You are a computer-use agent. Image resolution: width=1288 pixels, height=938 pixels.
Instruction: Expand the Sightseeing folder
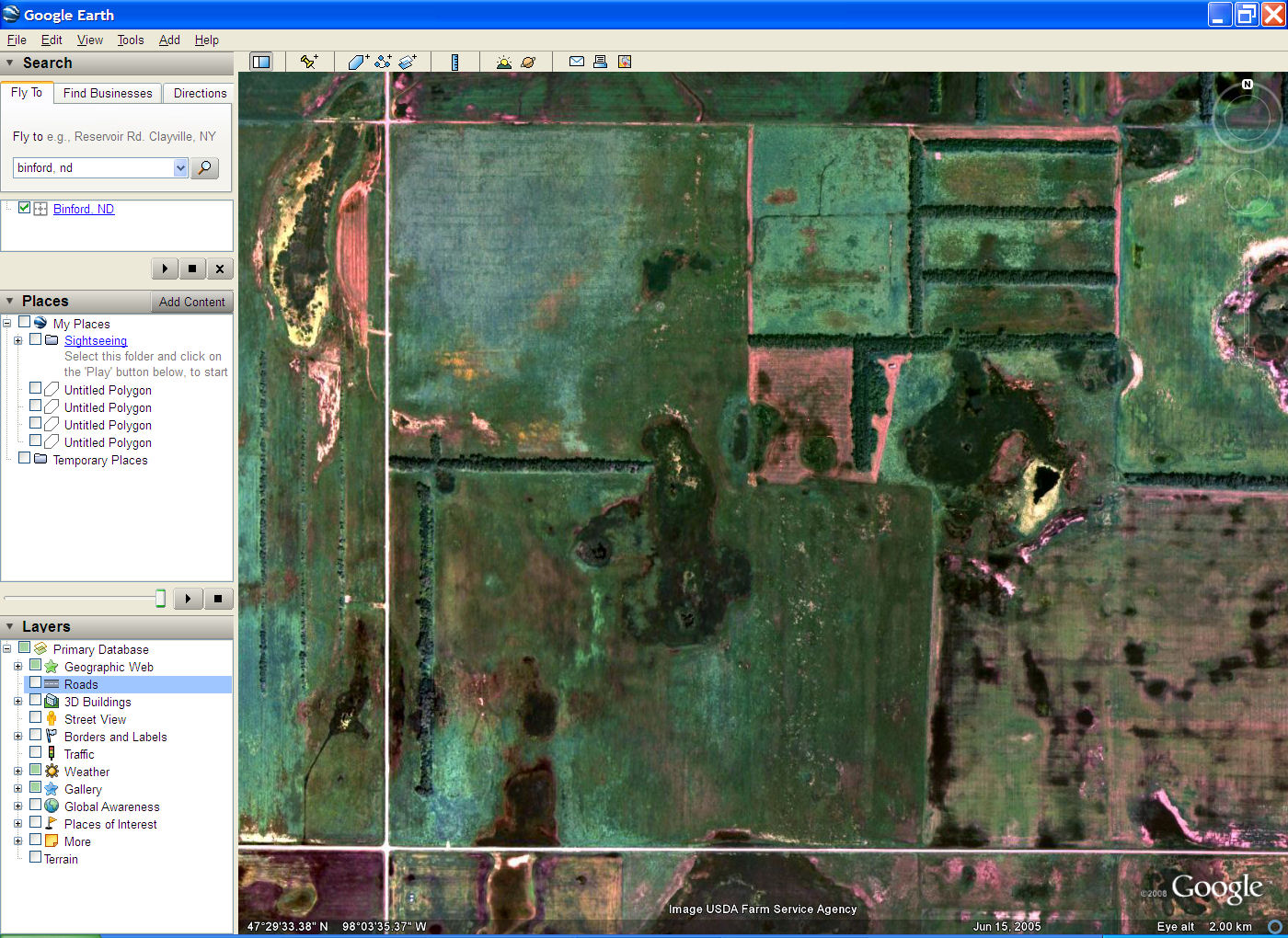(x=17, y=340)
